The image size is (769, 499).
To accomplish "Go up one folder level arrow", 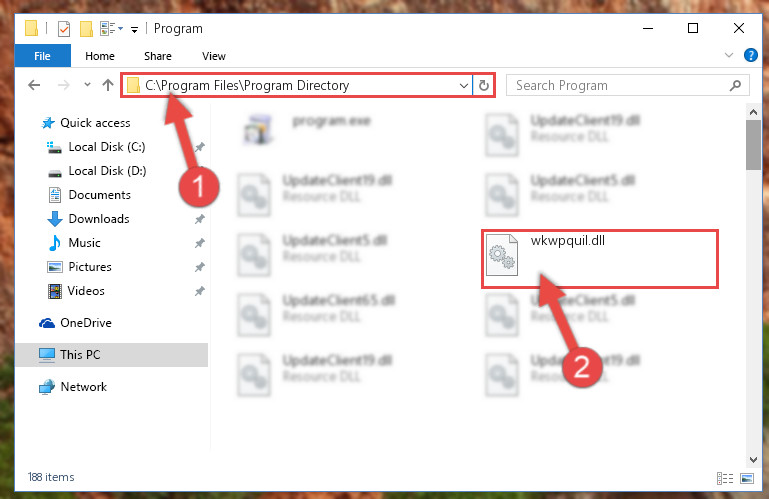I will pos(108,85).
